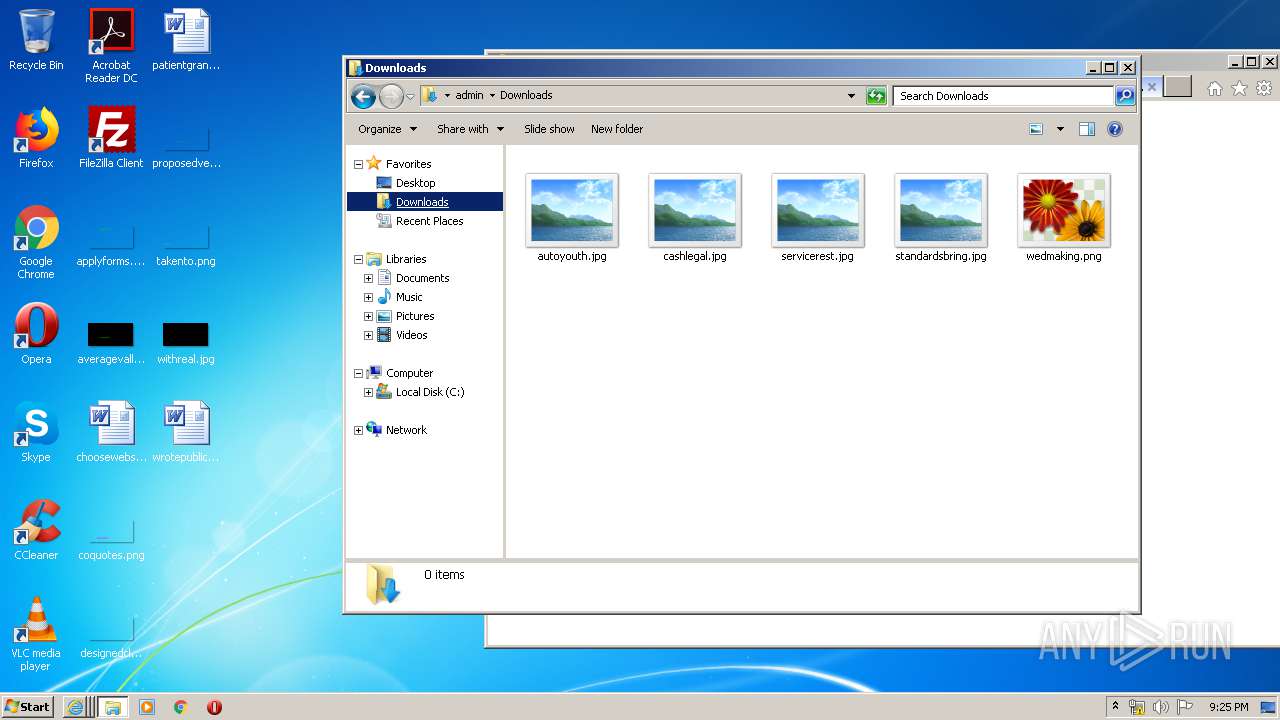Click the Start button
The width and height of the screenshot is (1280, 720).
(x=28, y=707)
